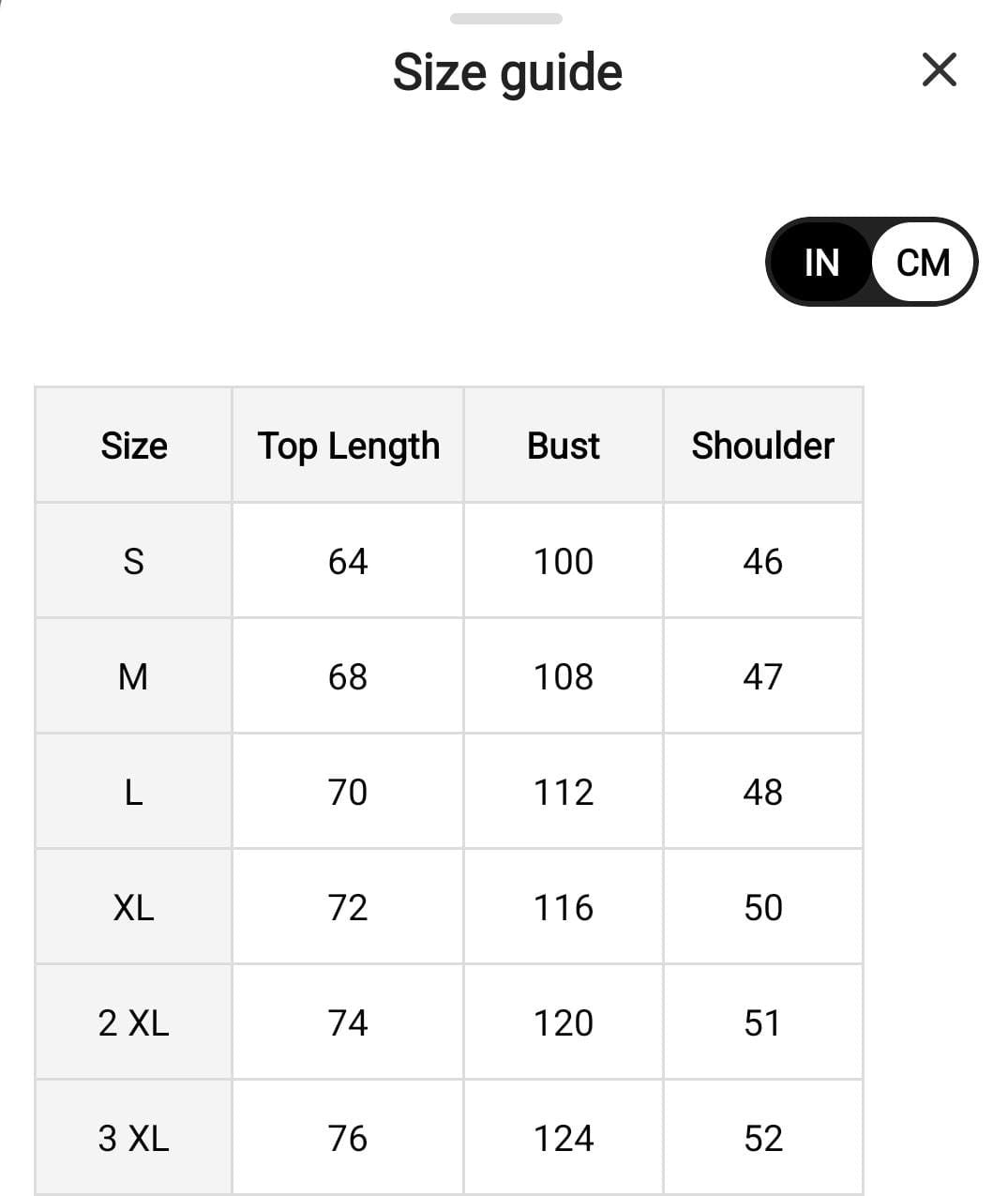Click the Shoulder value 52
The height and width of the screenshot is (1196, 1008).
762,1138
